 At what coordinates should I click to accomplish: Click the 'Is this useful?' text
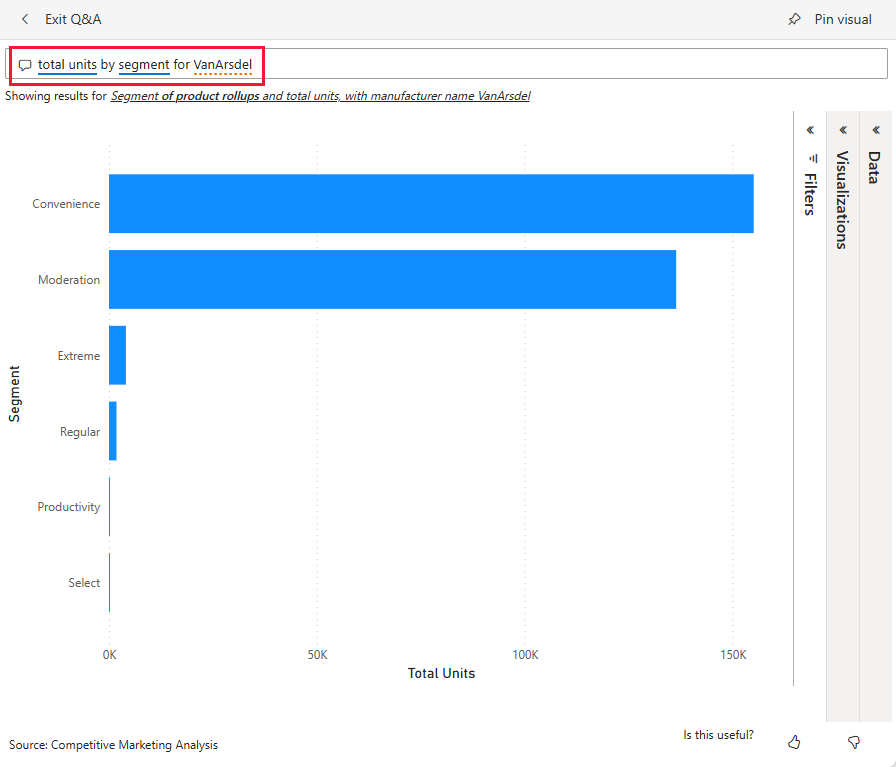coord(718,735)
